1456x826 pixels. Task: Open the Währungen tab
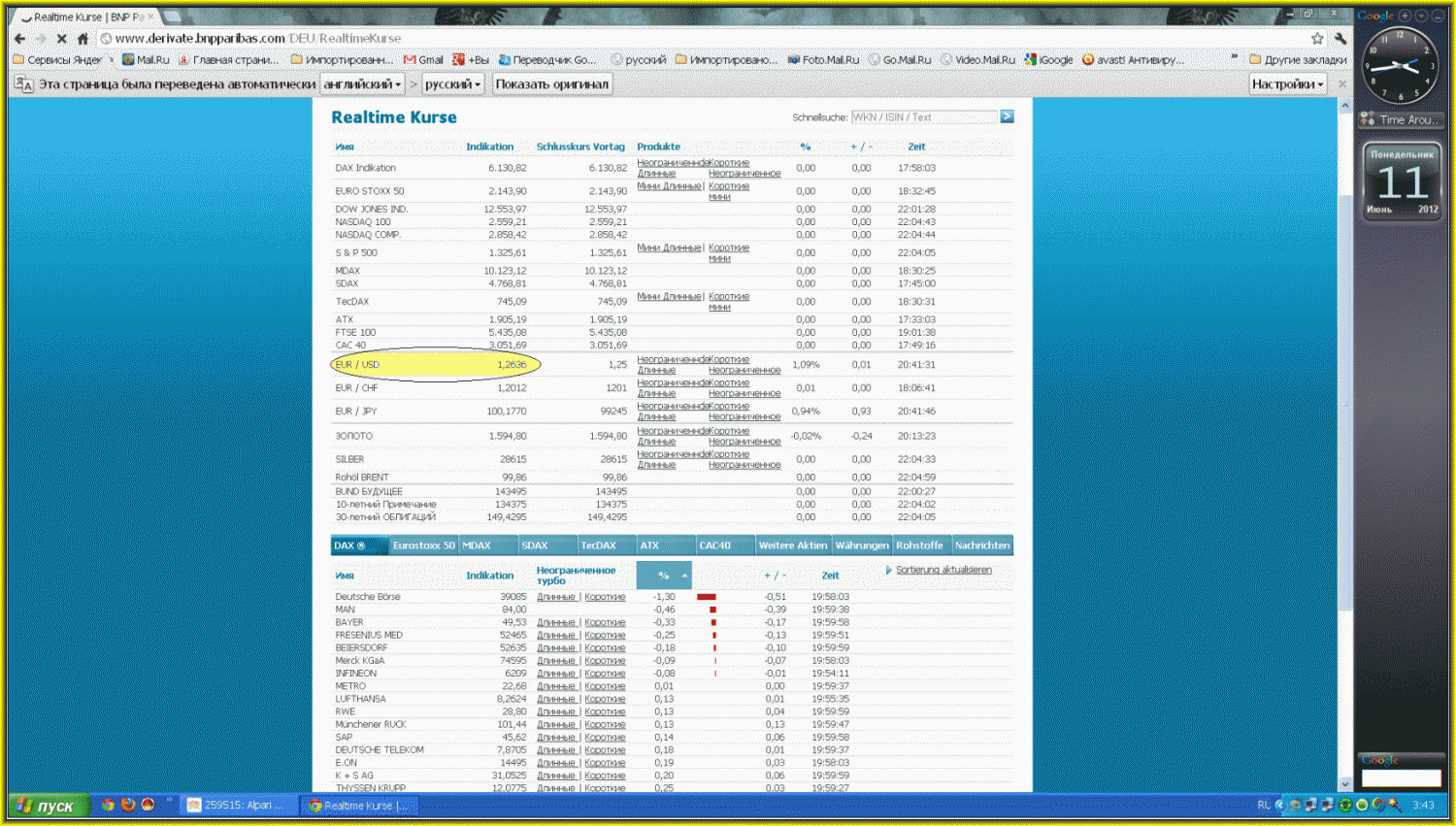point(862,545)
